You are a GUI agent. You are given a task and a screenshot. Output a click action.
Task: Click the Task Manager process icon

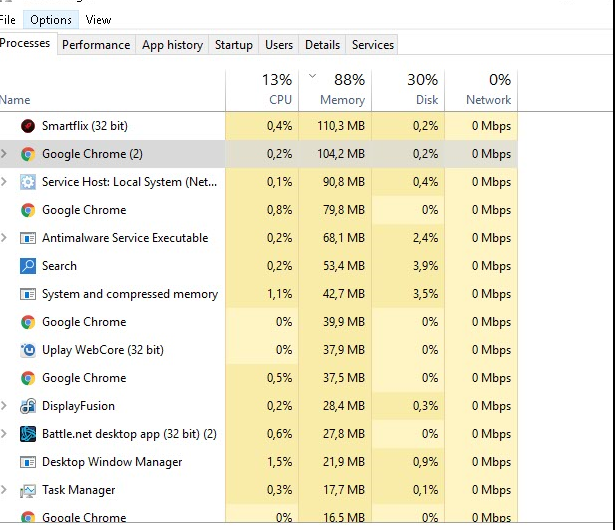click(x=28, y=490)
